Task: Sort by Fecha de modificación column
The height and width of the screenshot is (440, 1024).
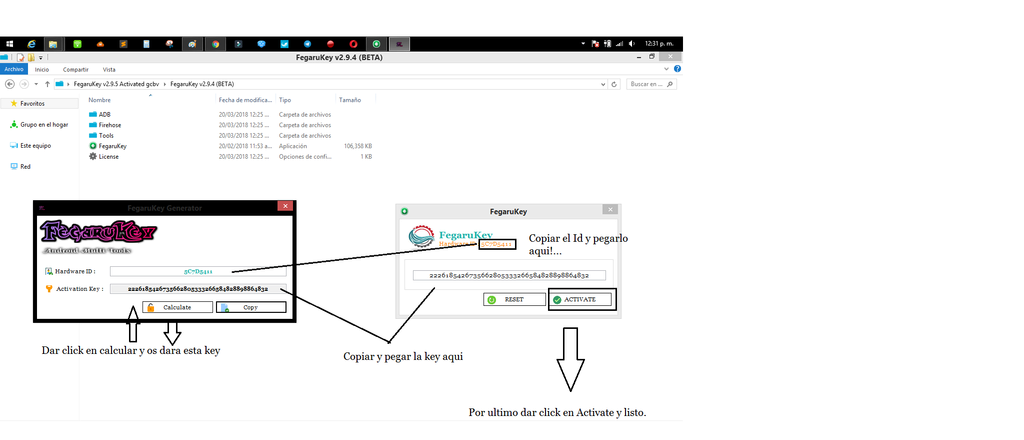Action: tap(246, 100)
